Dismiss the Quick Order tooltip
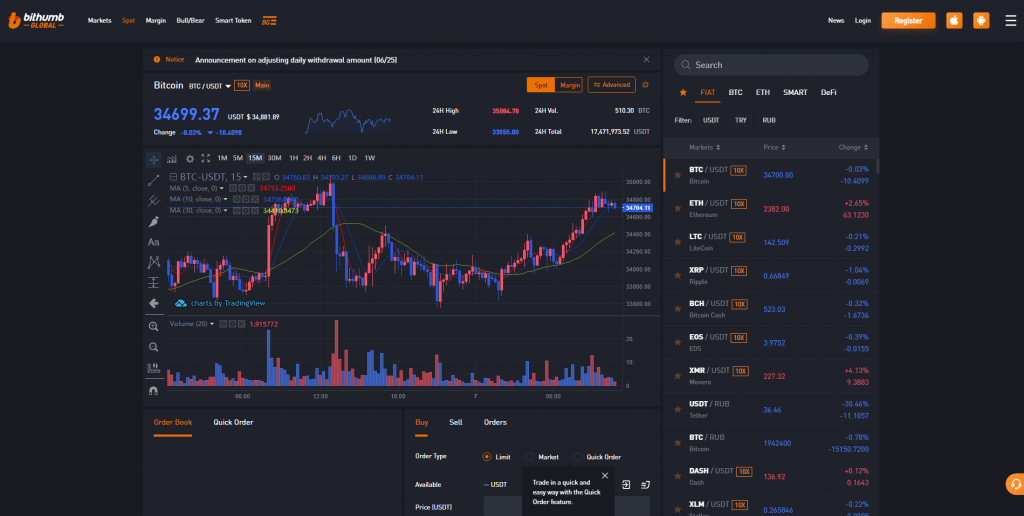 [x=605, y=476]
